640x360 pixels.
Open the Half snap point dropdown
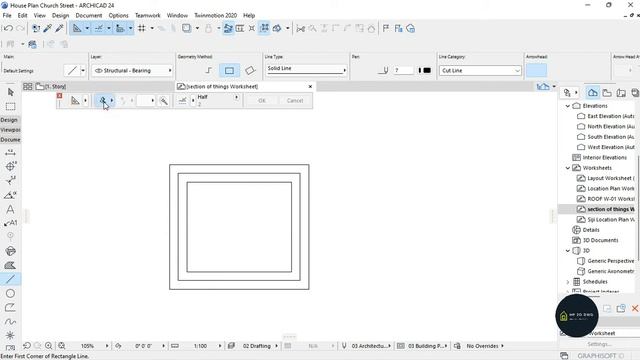[236, 97]
